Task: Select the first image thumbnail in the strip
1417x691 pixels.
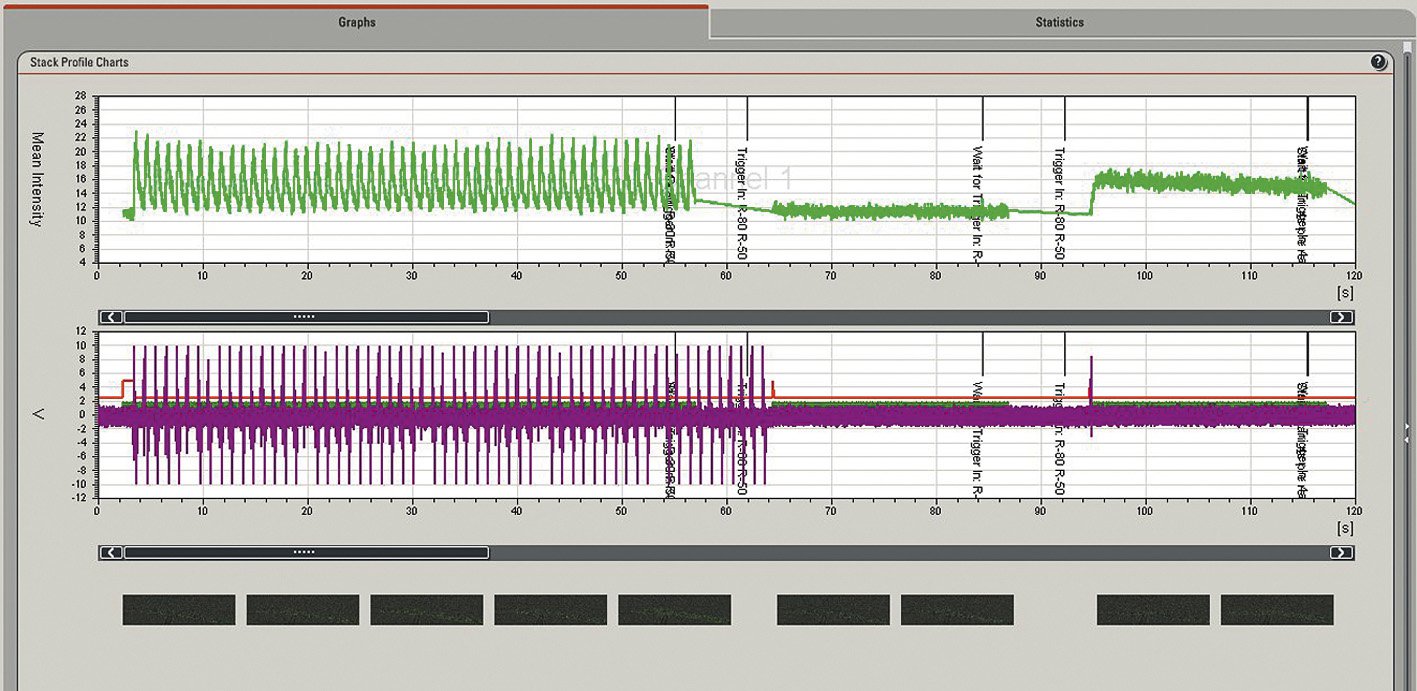Action: pos(178,610)
